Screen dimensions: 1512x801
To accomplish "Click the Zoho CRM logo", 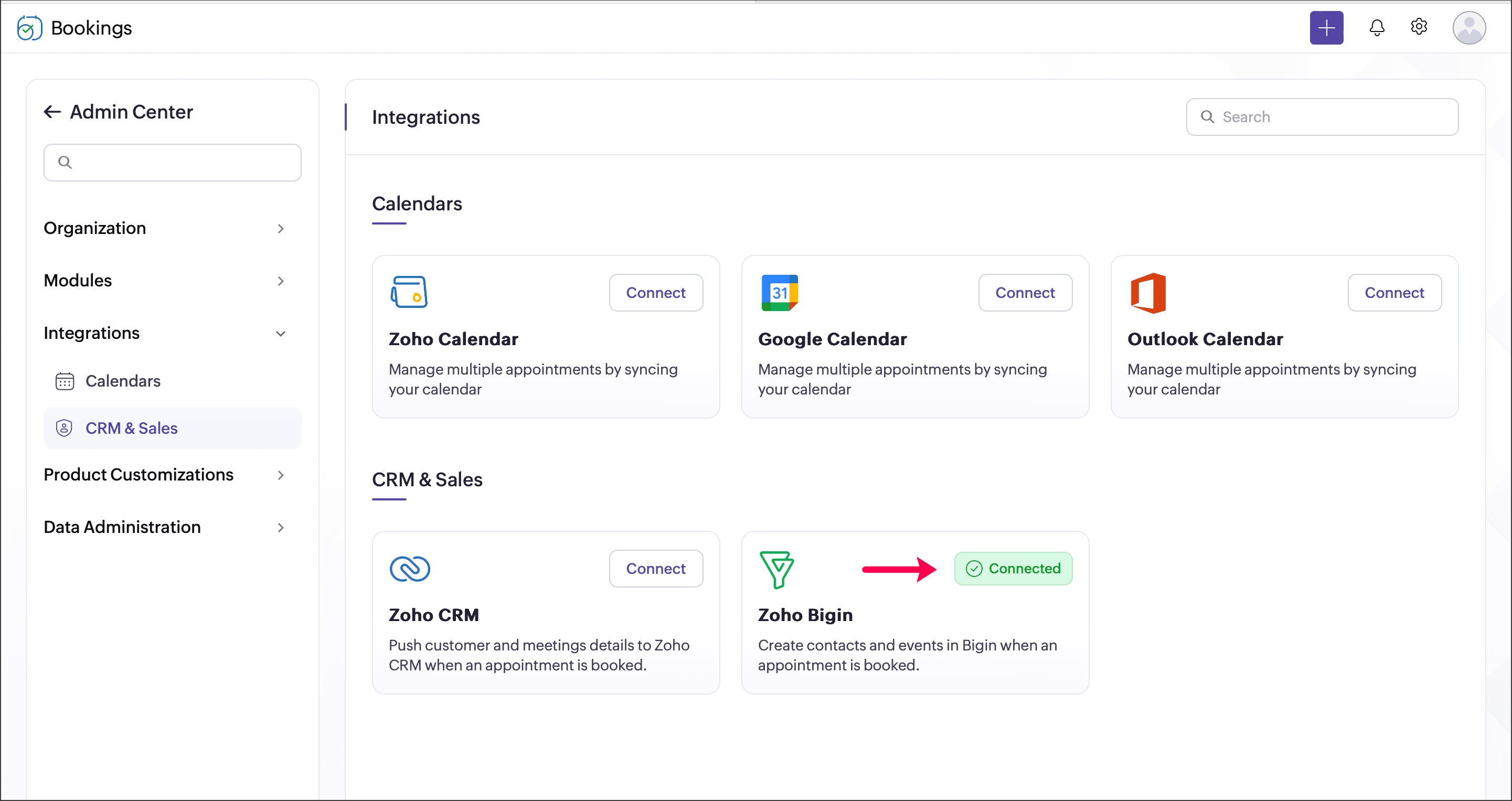I will [410, 569].
